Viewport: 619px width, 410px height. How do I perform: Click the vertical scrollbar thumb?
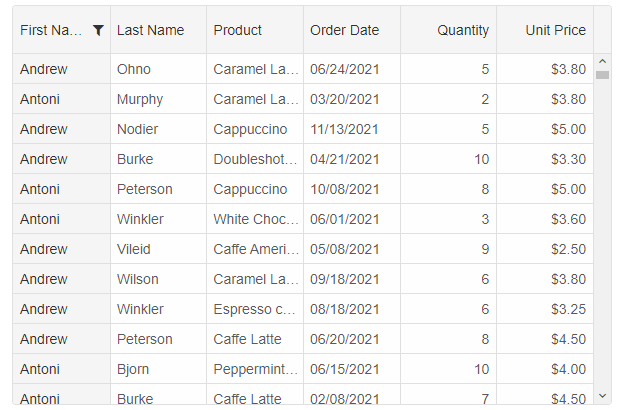tap(602, 75)
